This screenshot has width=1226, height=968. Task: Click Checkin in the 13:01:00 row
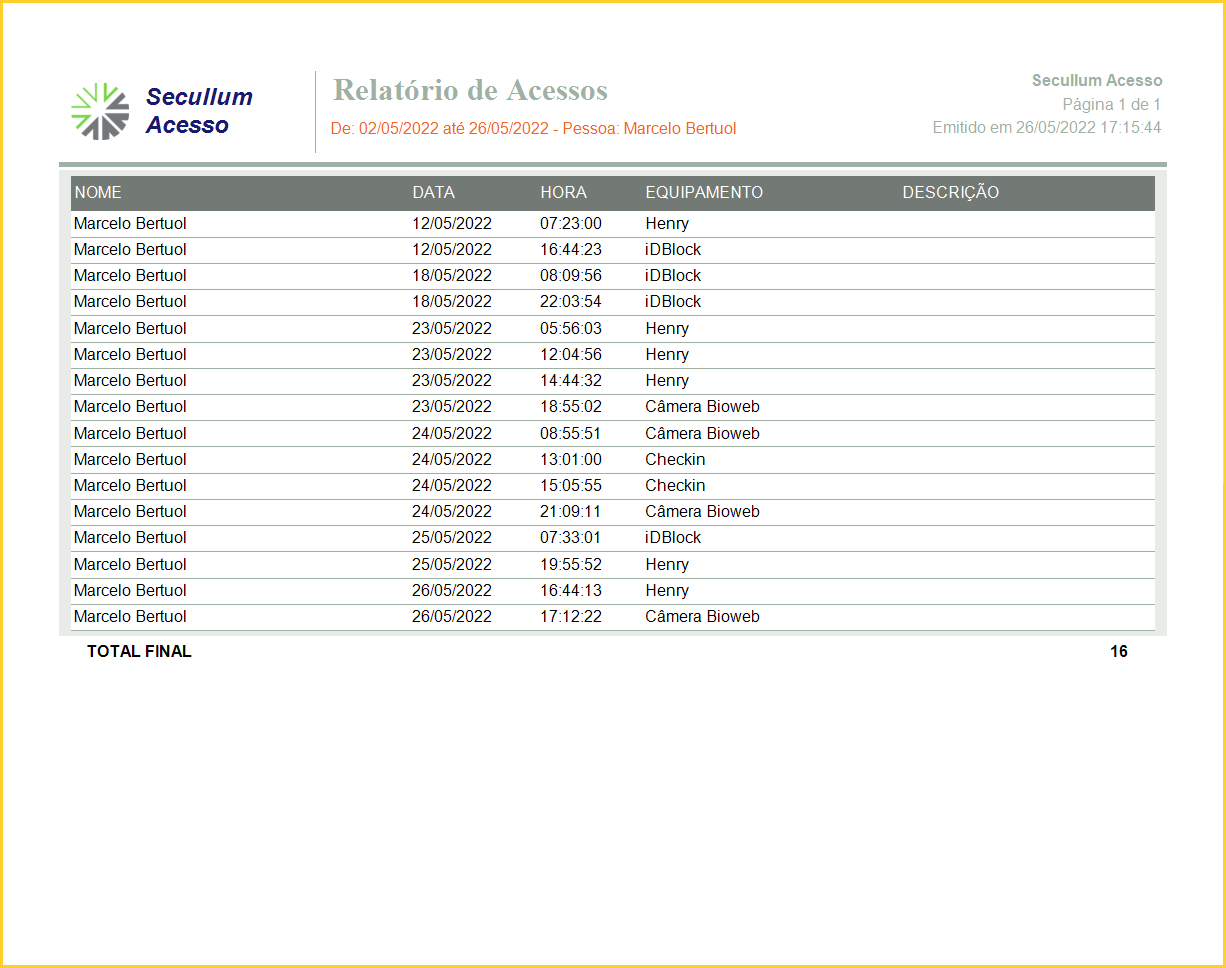[675, 460]
